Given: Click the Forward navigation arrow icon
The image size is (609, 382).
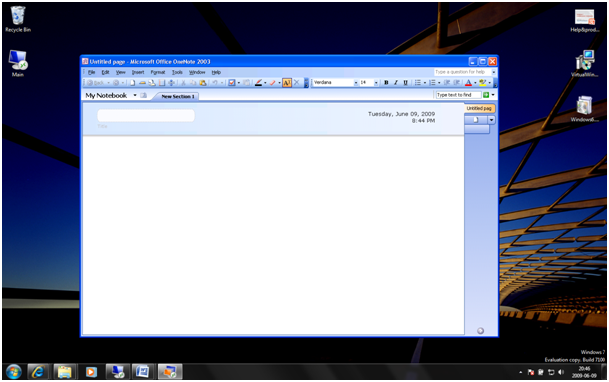Looking at the screenshot, I should click(x=116, y=83).
